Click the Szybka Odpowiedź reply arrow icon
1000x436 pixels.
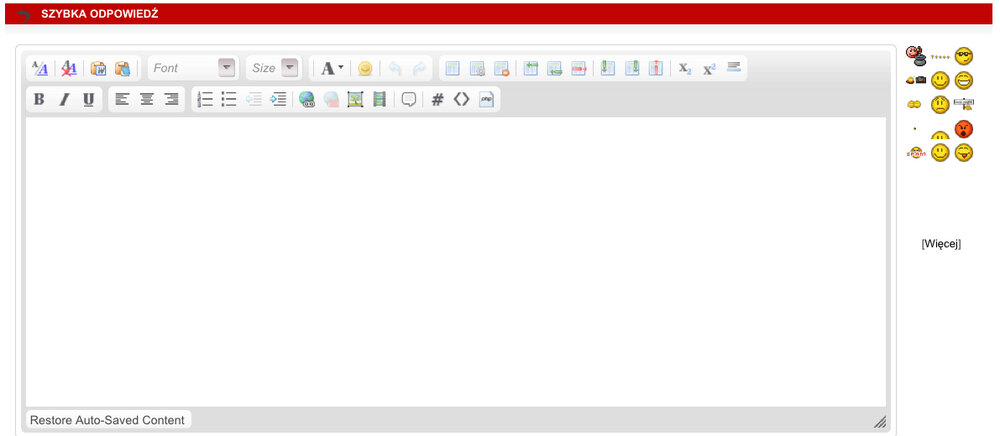24,14
